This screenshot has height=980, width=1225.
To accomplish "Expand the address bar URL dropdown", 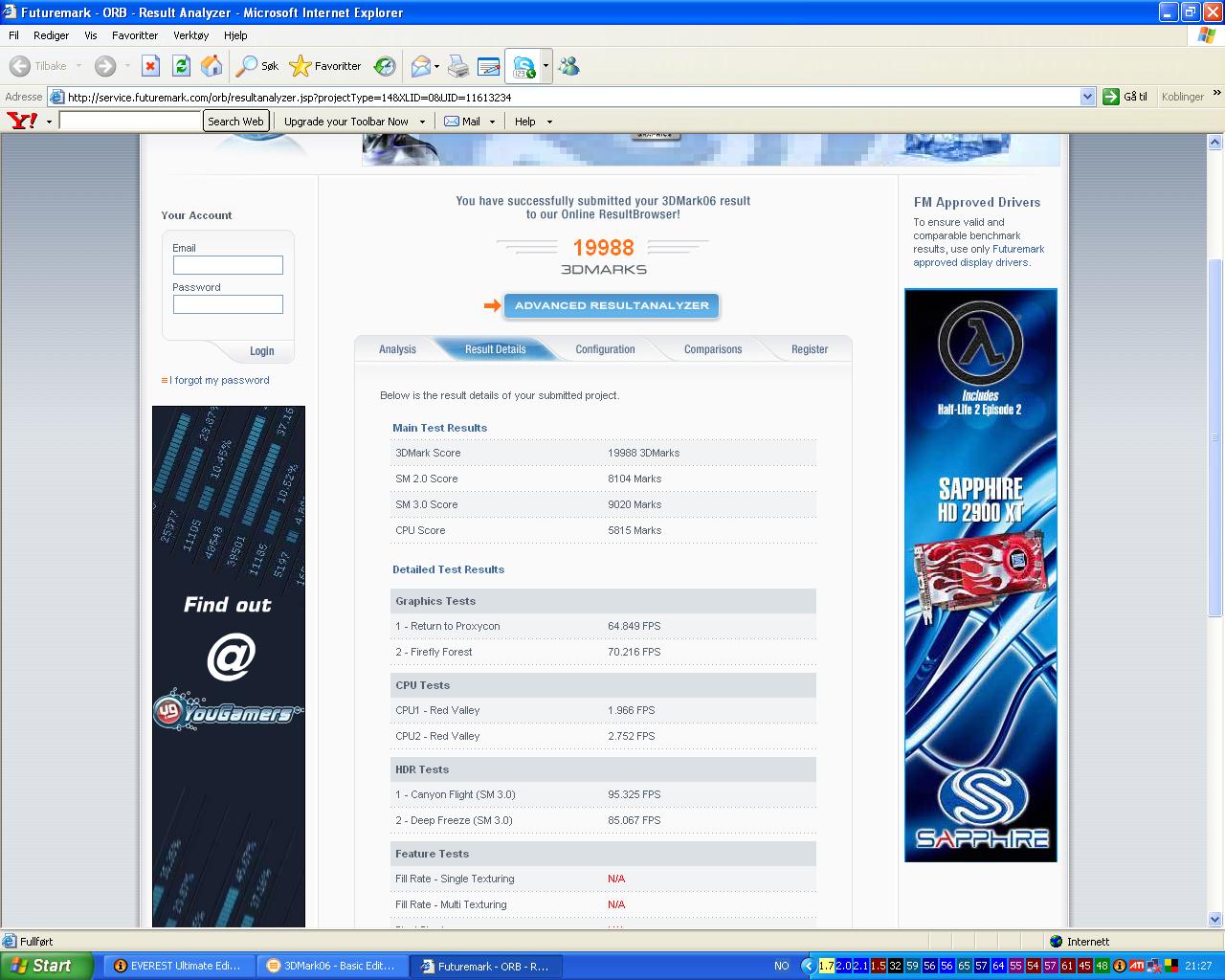I will [1087, 97].
